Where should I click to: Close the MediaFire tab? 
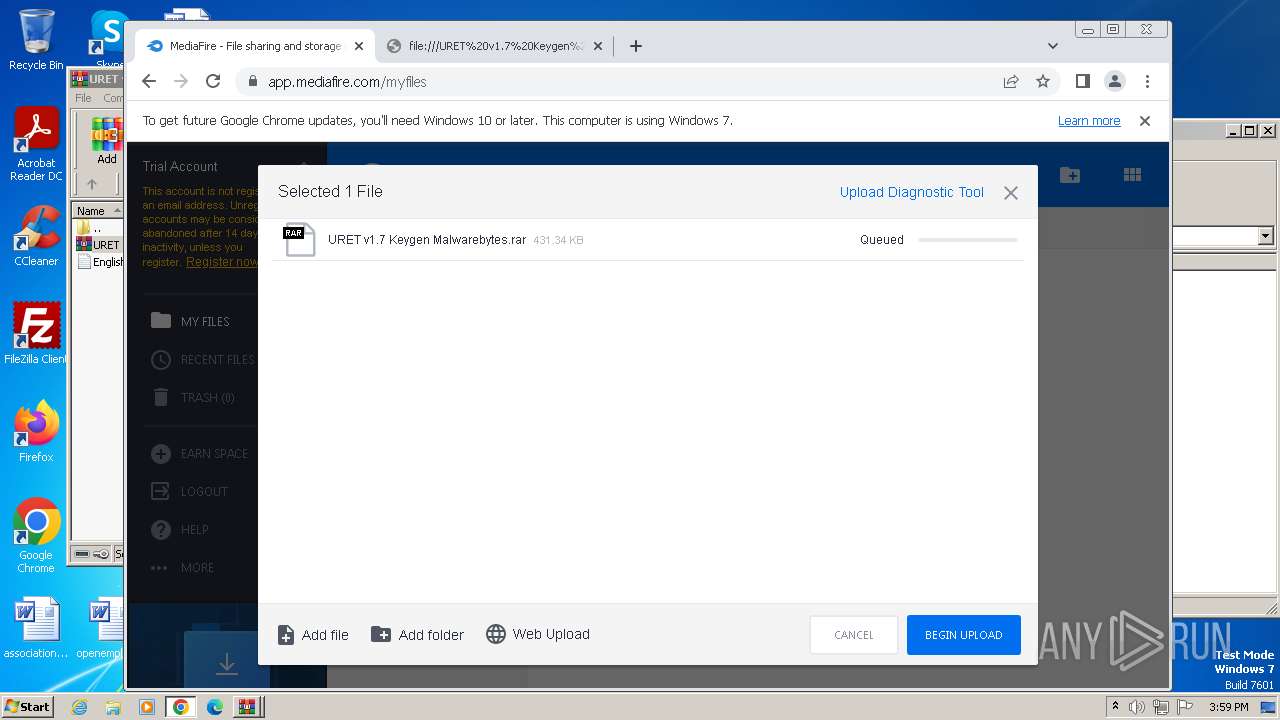(359, 46)
